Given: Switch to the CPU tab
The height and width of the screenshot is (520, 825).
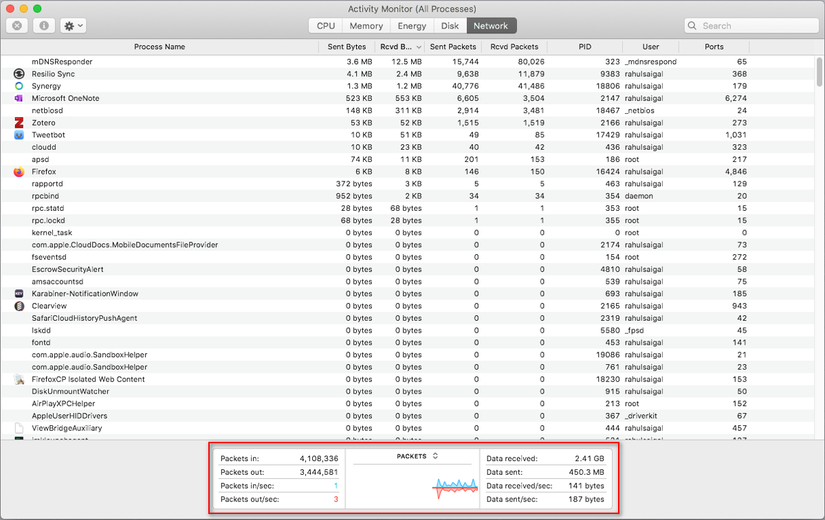Looking at the screenshot, I should 326,26.
